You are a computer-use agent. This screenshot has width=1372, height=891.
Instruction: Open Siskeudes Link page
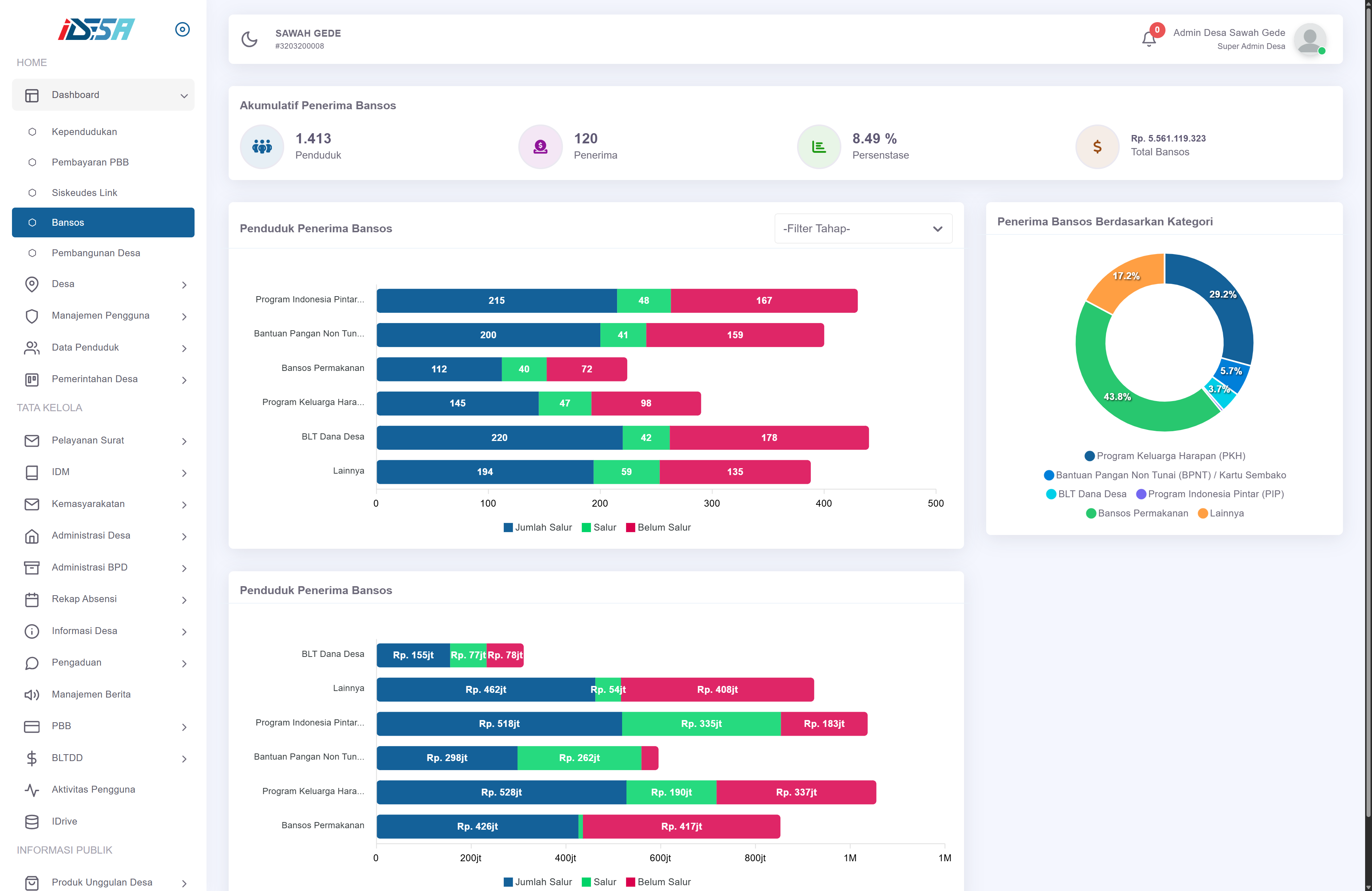tap(84, 192)
